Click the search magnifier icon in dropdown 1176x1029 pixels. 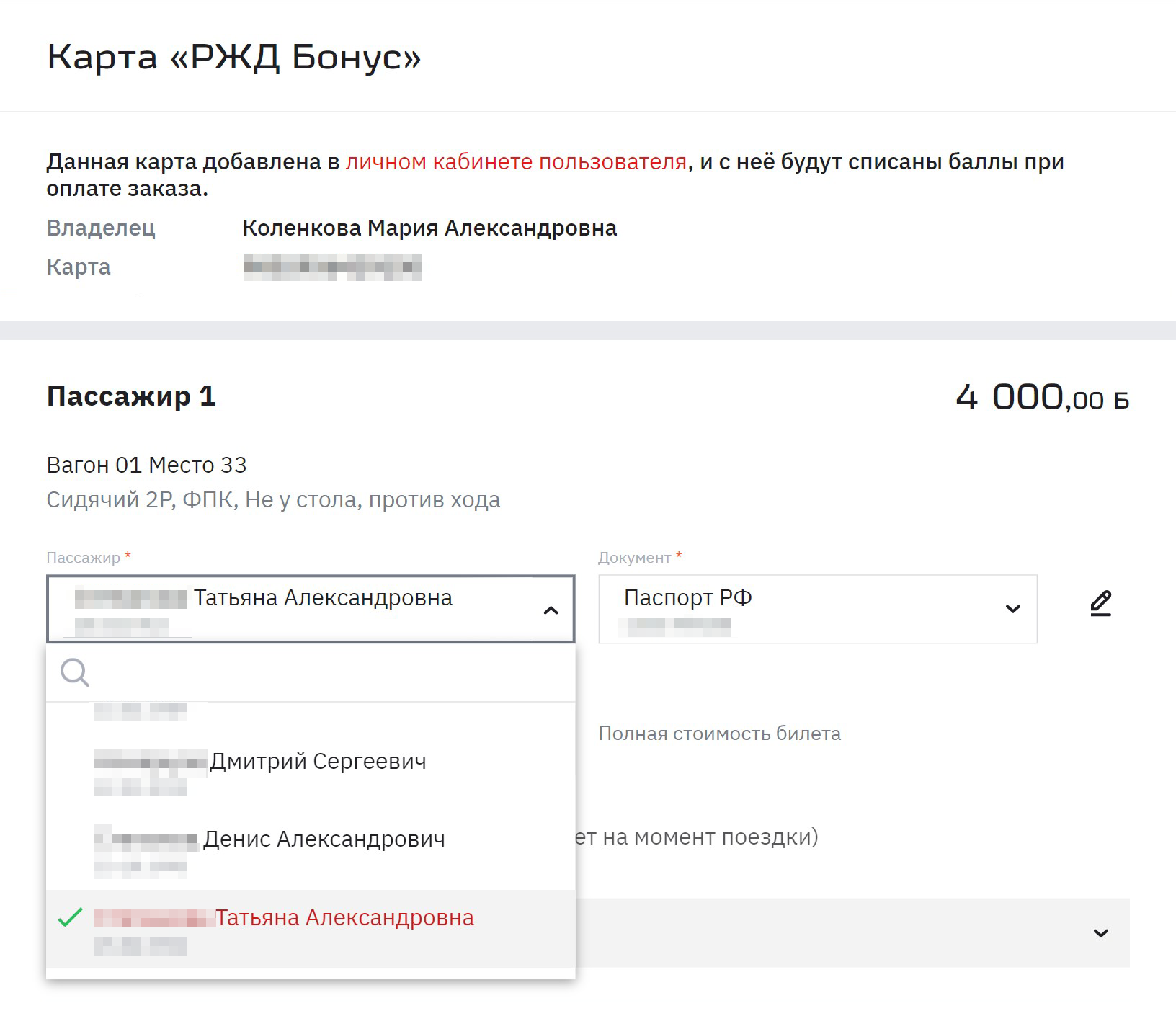click(75, 672)
